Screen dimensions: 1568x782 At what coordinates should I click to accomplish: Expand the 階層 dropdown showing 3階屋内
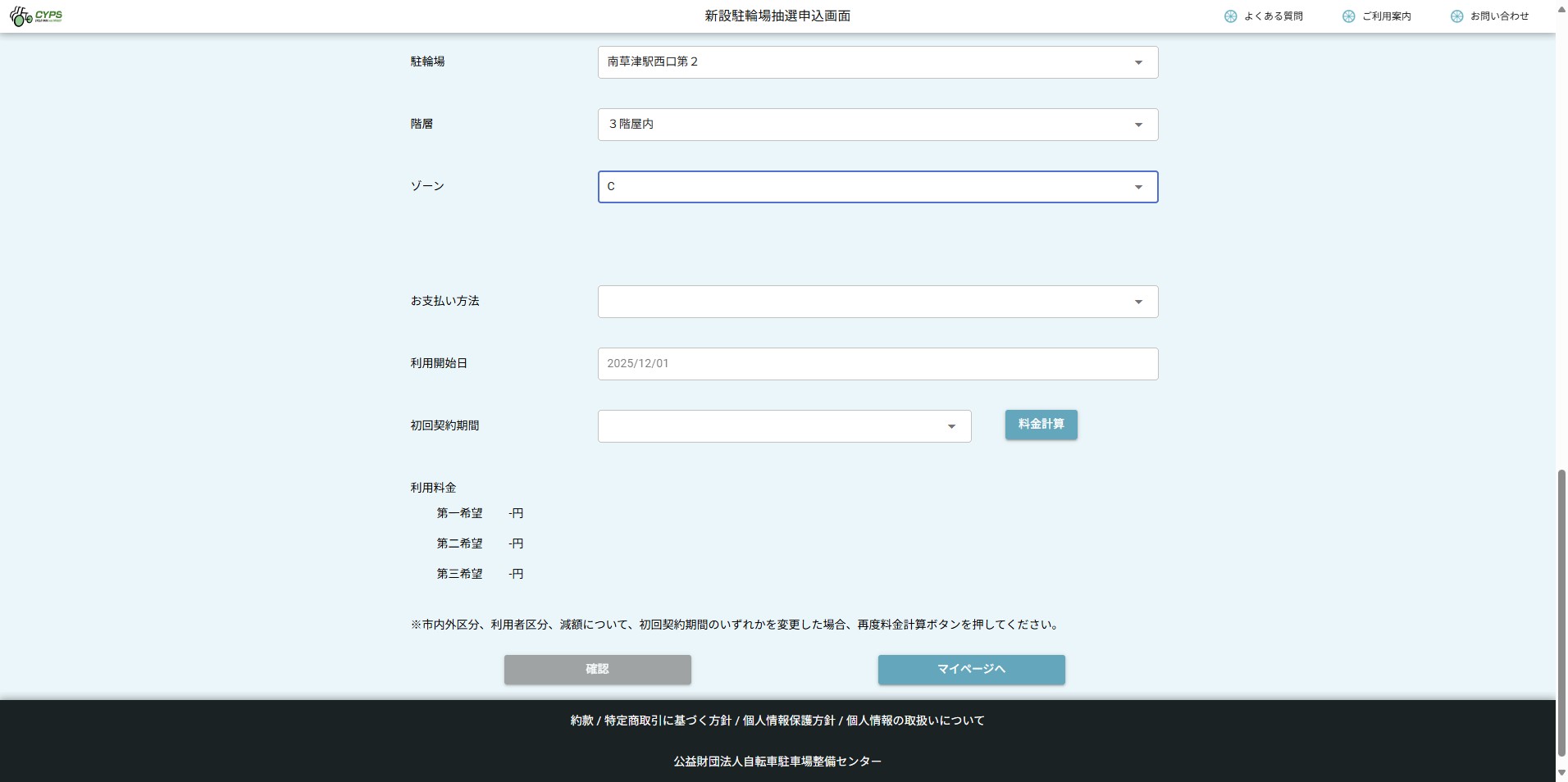tap(877, 125)
